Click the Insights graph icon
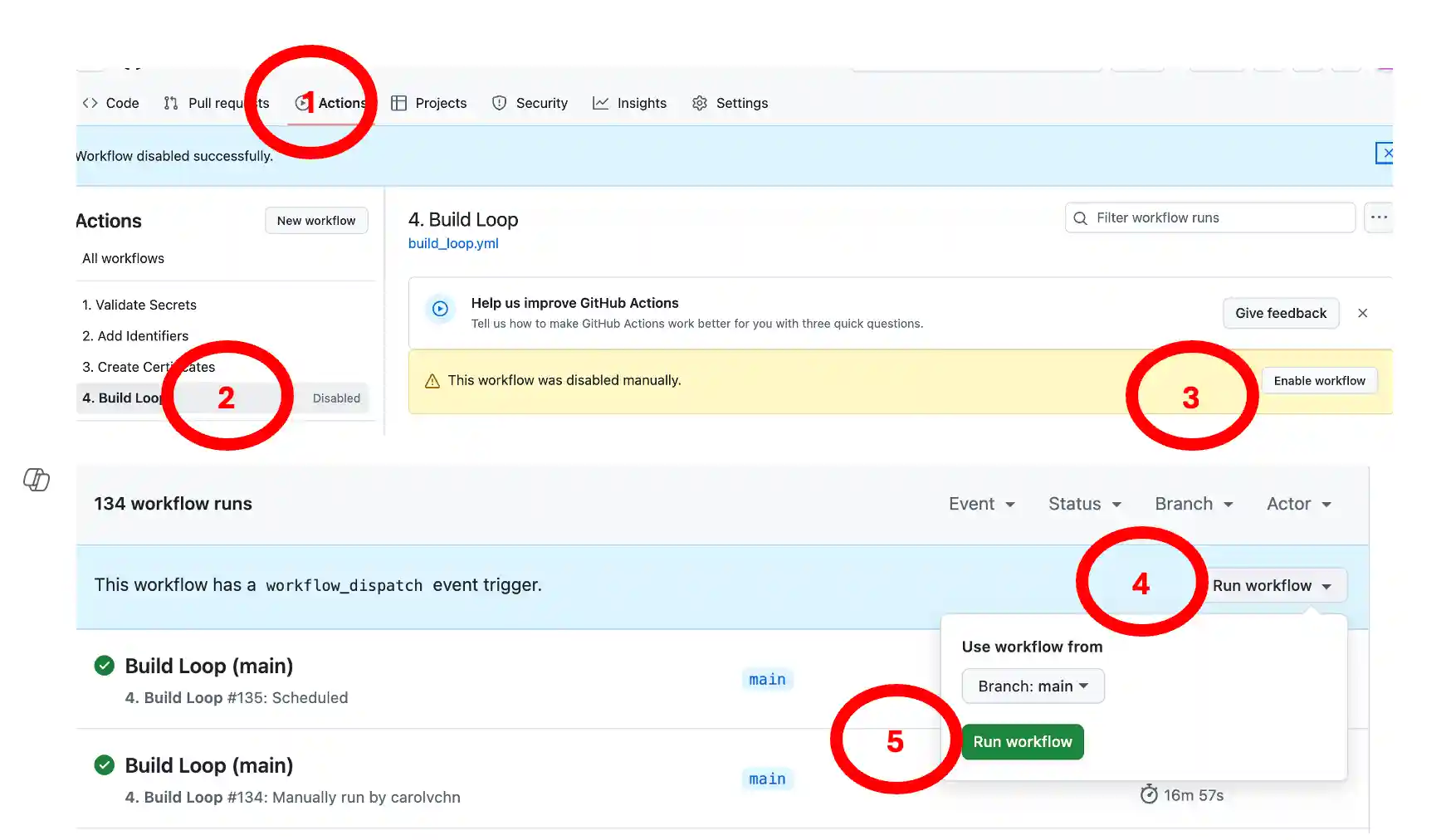Screen dimensions: 1451x840 point(600,103)
